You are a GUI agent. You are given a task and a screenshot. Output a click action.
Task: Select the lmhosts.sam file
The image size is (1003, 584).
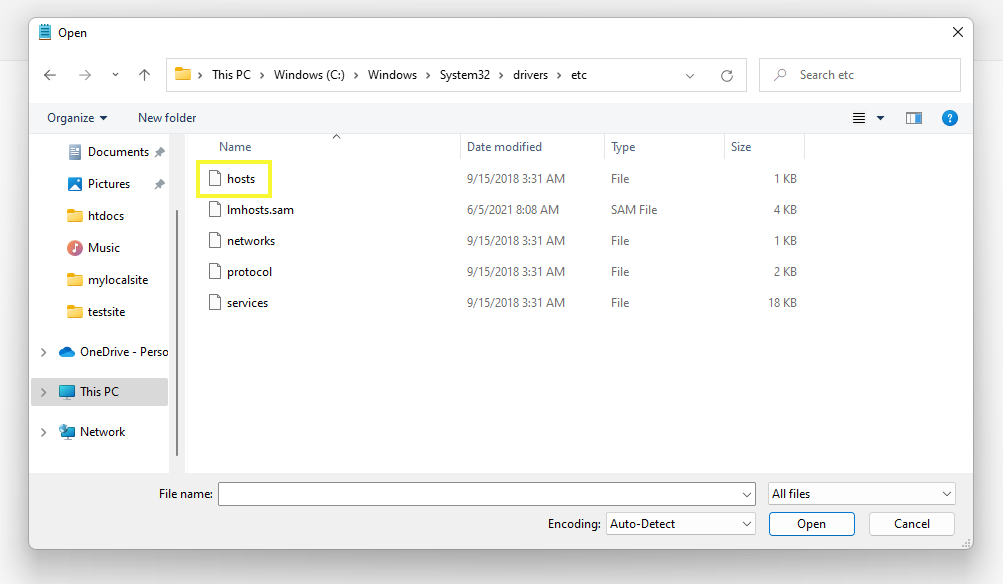point(260,210)
